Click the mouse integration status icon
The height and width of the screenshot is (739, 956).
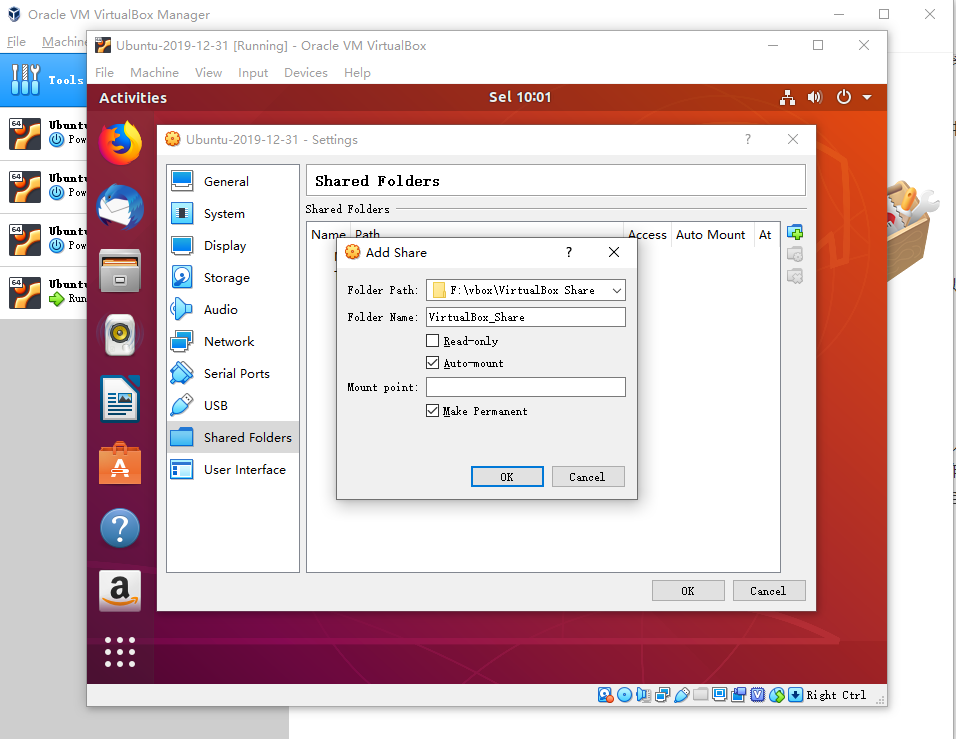pos(777,695)
